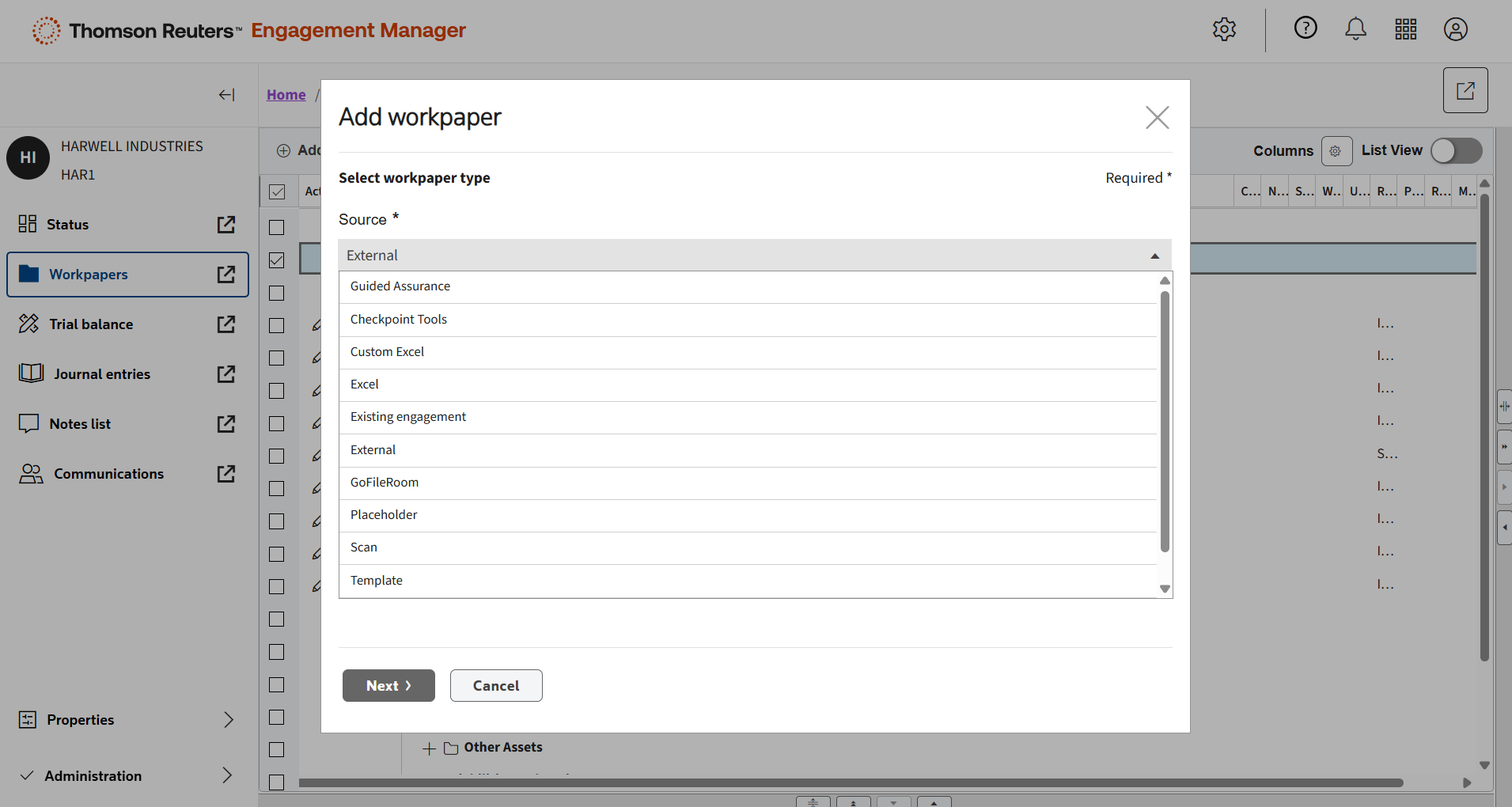Expand the Properties section
Viewport: 1512px width, 807px height.
click(228, 719)
